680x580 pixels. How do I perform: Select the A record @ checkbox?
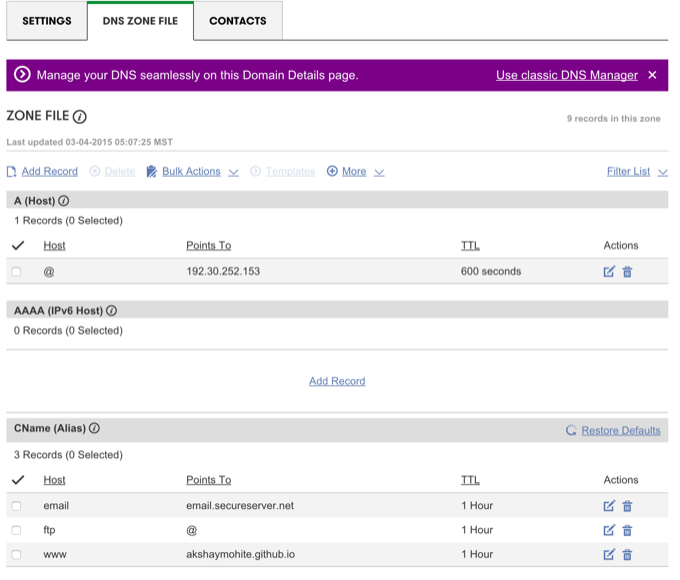coord(16,272)
